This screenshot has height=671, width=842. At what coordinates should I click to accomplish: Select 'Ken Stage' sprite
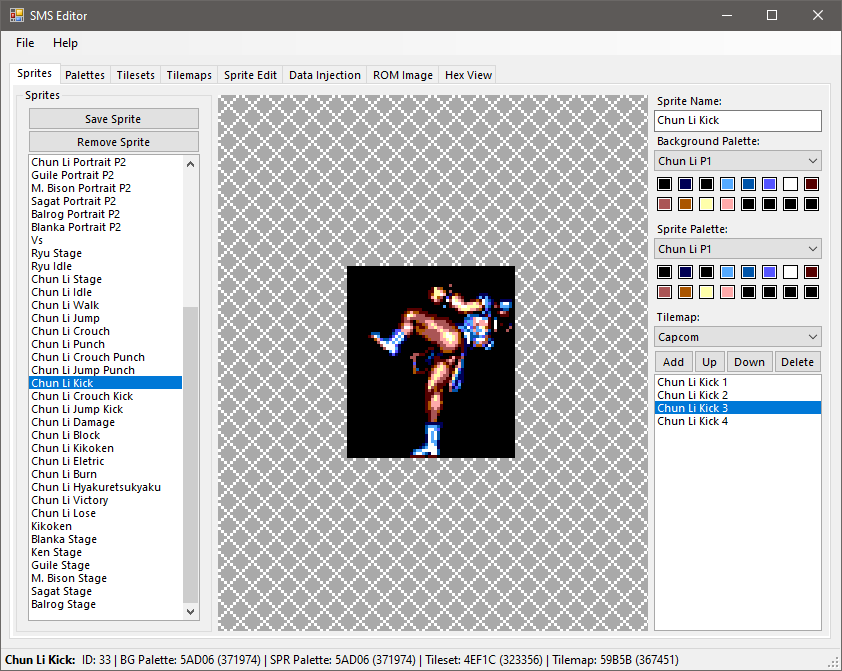click(x=106, y=552)
